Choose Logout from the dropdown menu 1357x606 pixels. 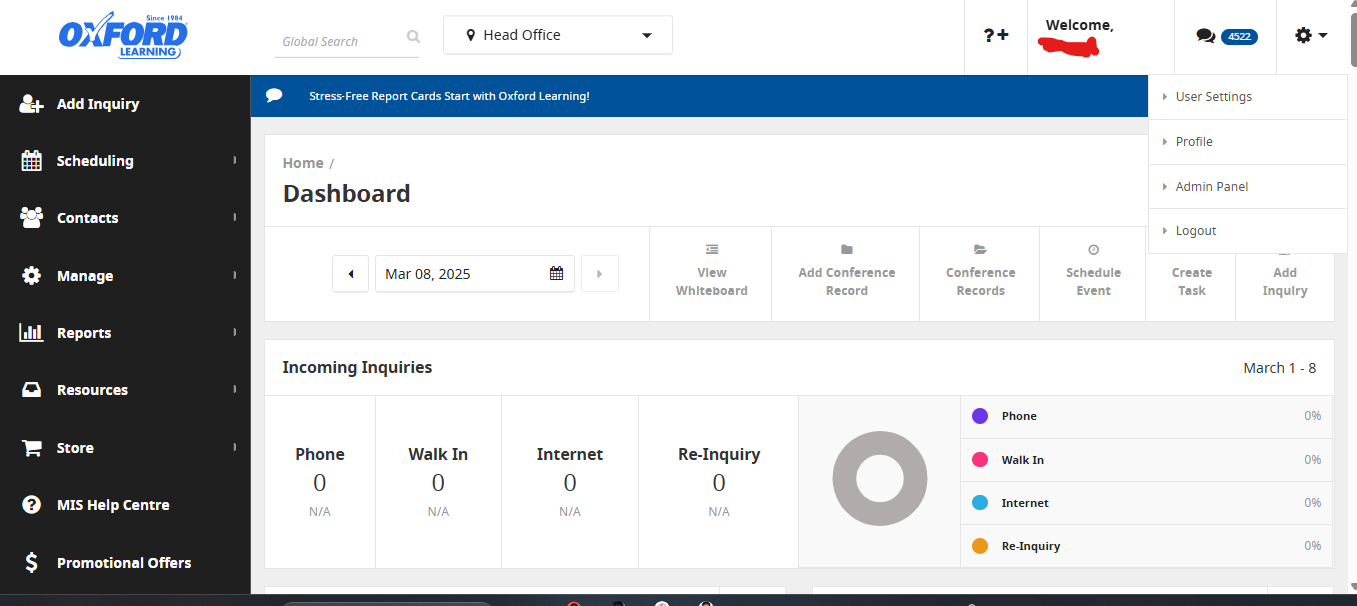click(x=1248, y=231)
